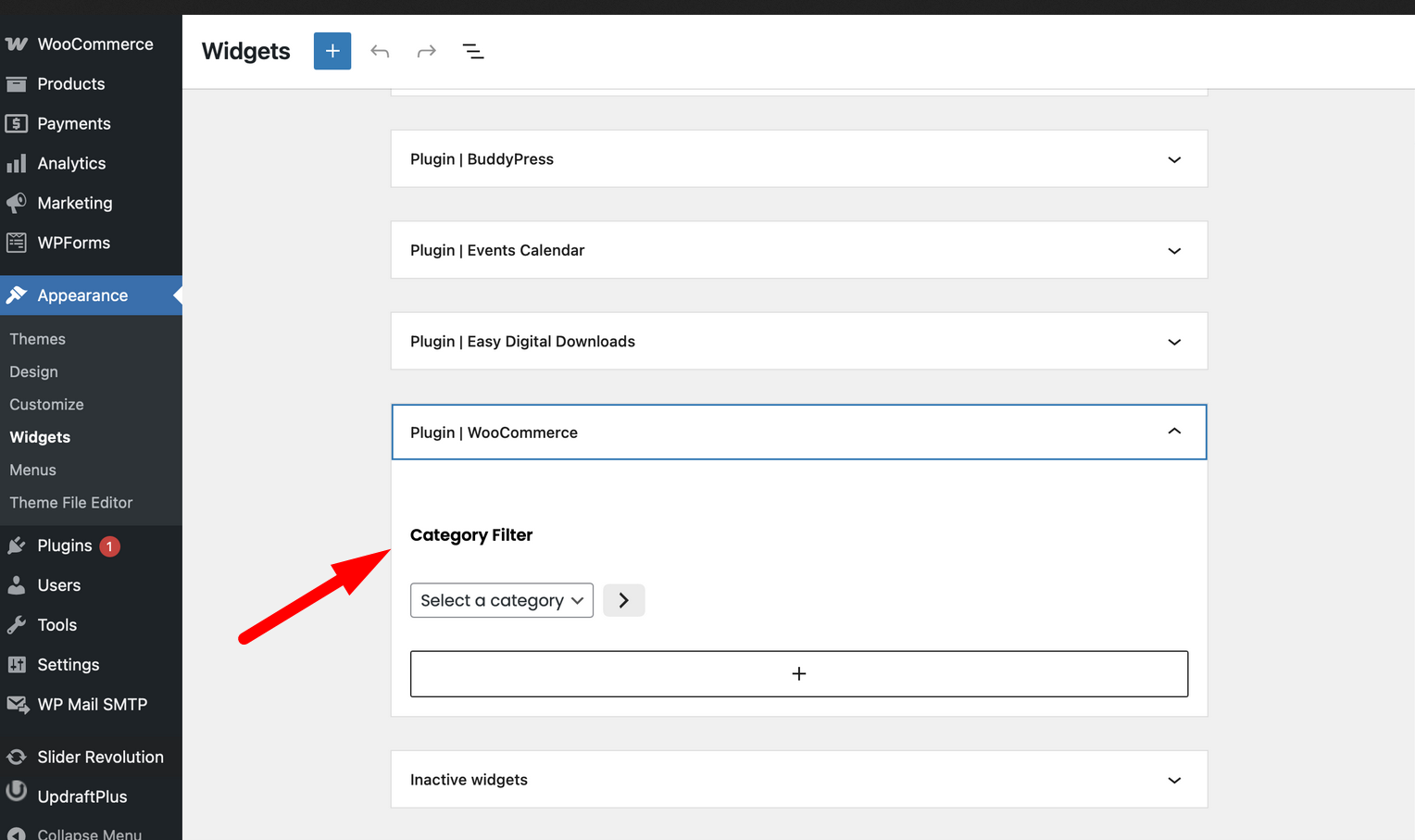Expand Plugin | Easy Digital Downloads section
The image size is (1415, 840).
[1173, 342]
